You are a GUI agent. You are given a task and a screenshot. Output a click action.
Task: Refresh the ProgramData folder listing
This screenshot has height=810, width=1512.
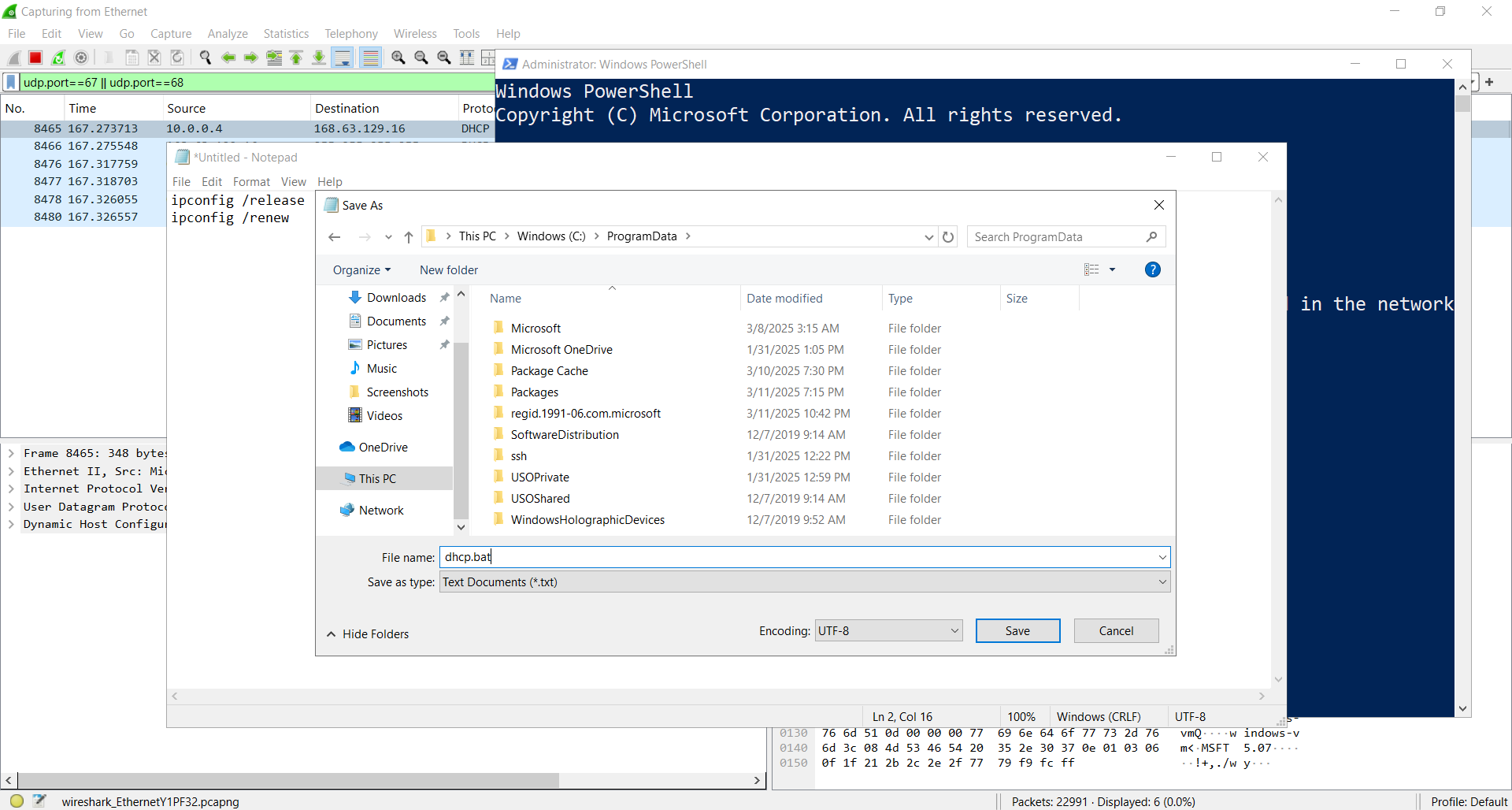click(948, 236)
